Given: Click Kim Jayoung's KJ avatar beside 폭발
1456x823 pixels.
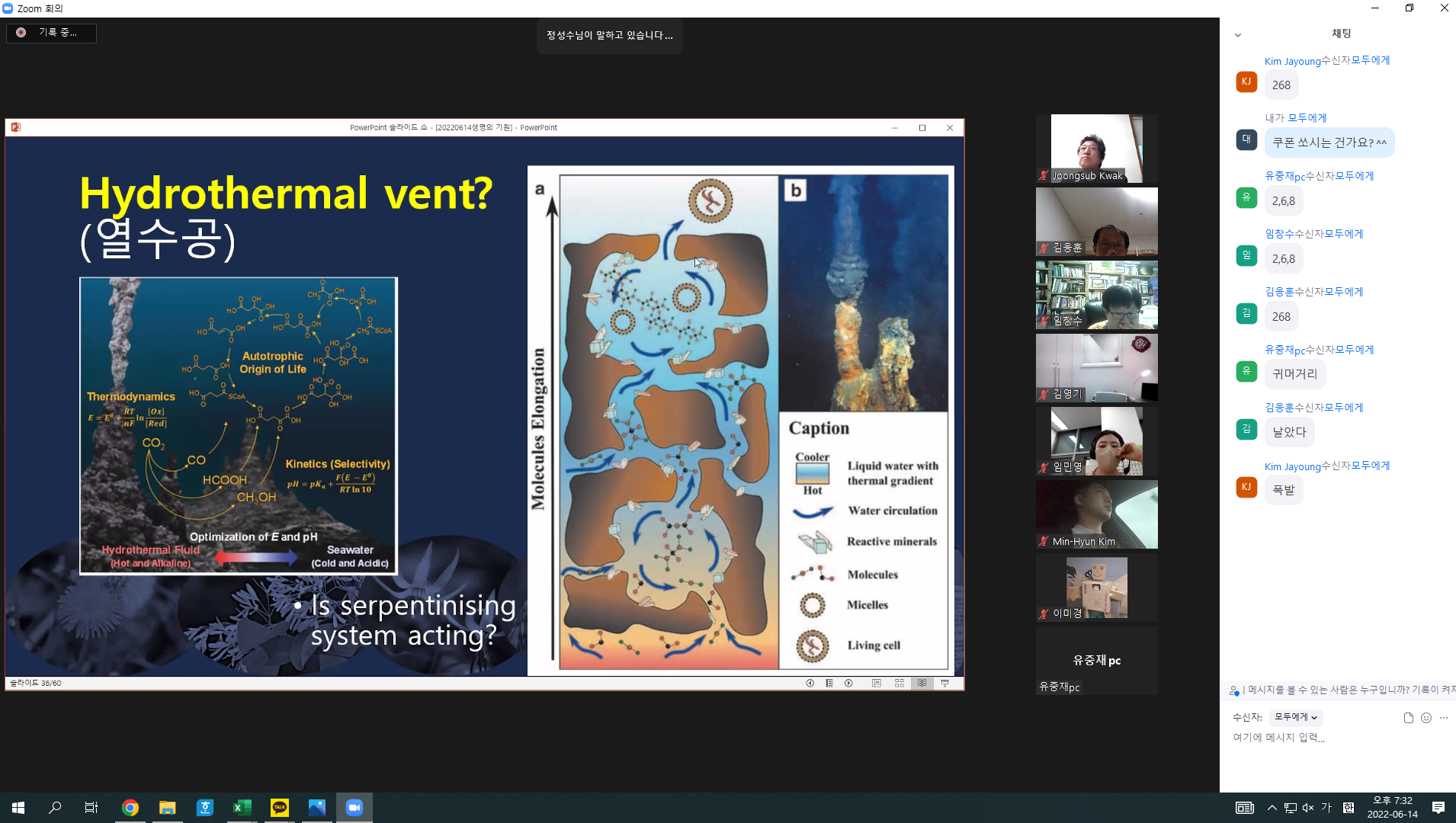Looking at the screenshot, I should (1246, 487).
